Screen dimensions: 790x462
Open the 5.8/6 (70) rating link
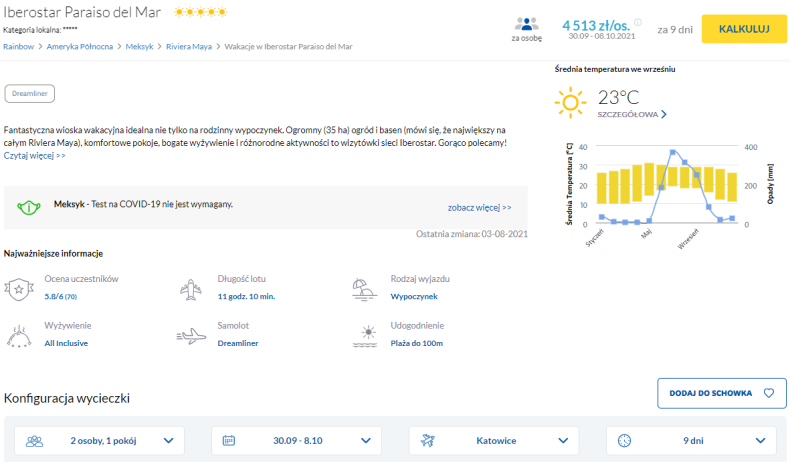tap(60, 297)
